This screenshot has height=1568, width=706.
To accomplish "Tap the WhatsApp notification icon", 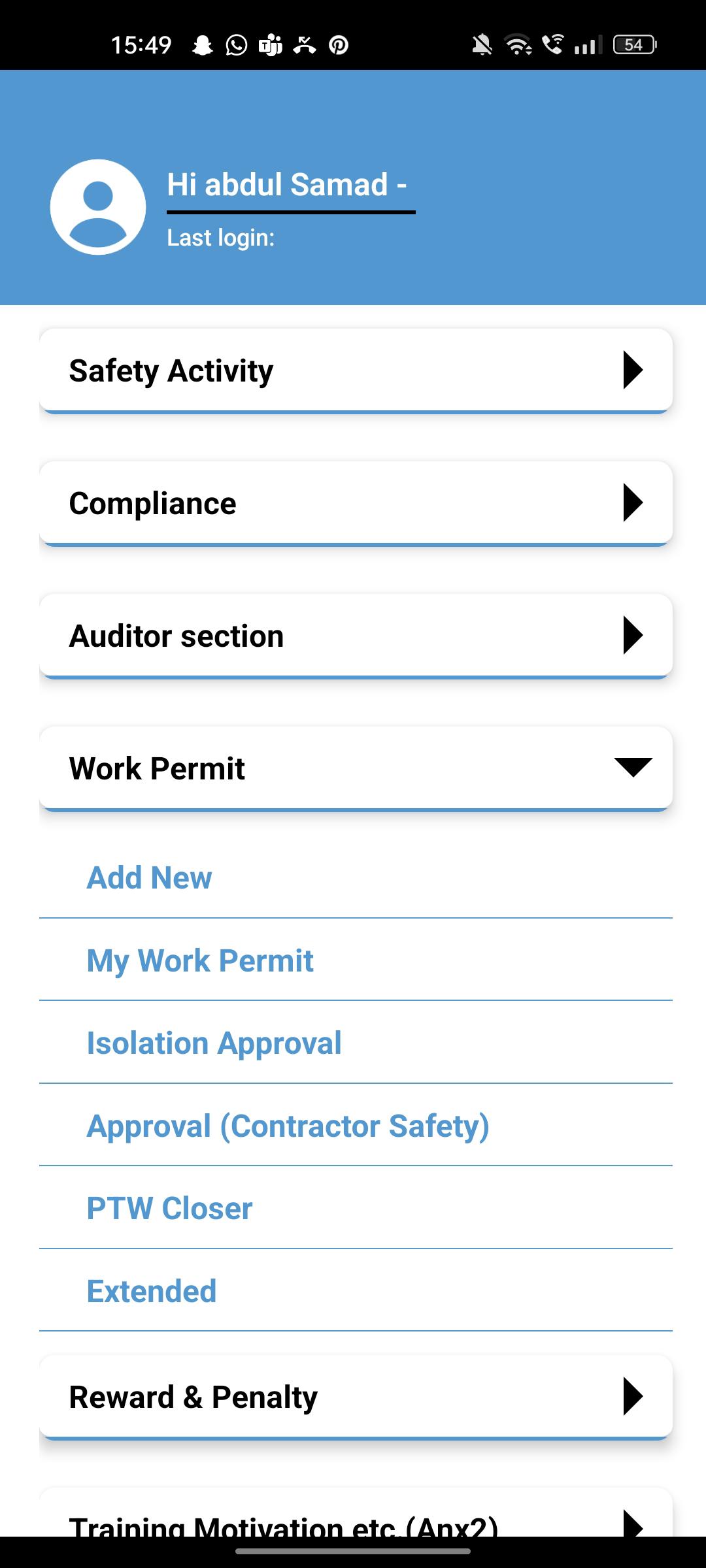I will [x=237, y=45].
